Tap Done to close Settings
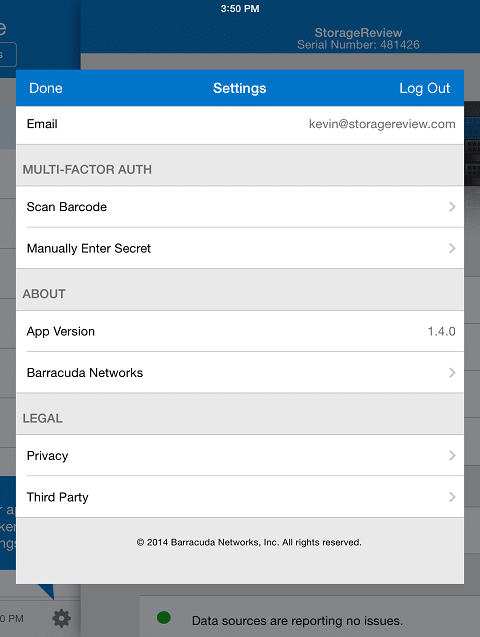The image size is (480, 637). (x=46, y=88)
